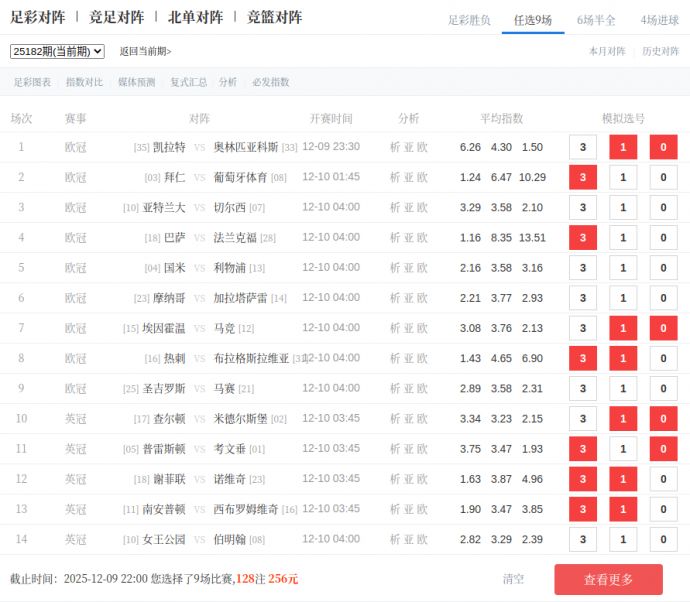
Task: Deselect pick 3 for match 2 拜仁
Action: [582, 177]
